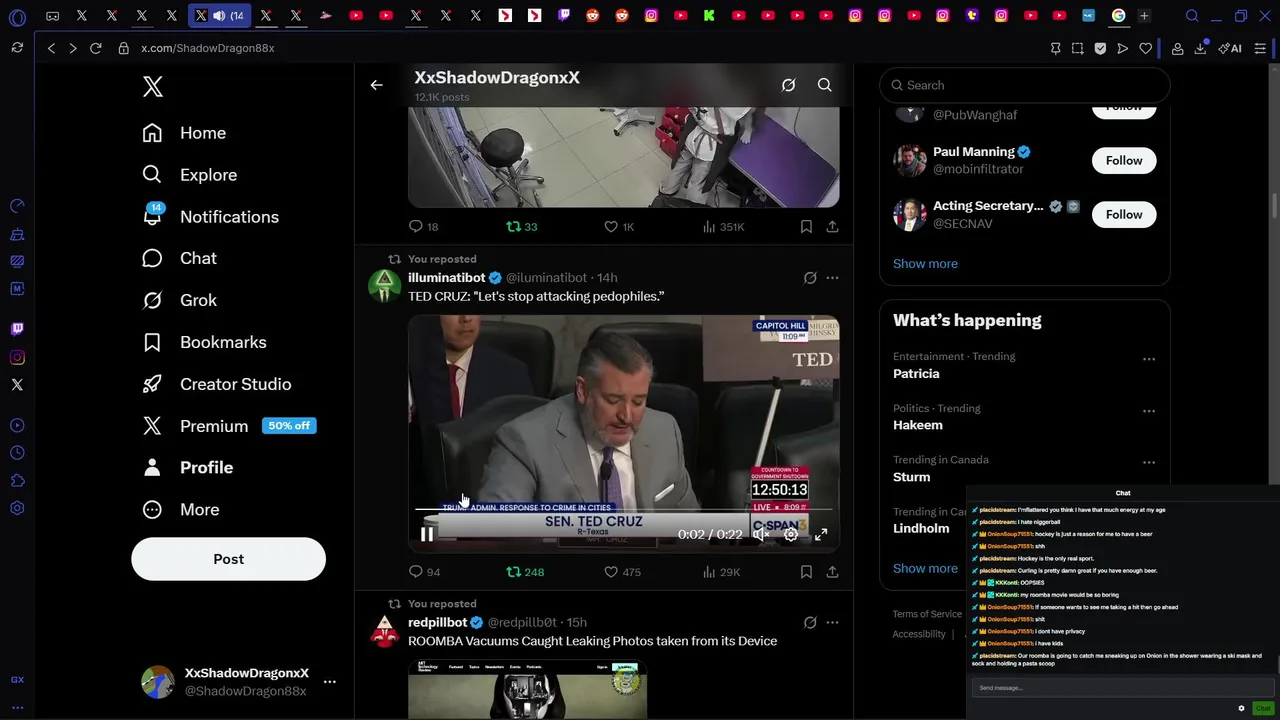Open the X logo home icon
The height and width of the screenshot is (720, 1280).
coord(153,87)
